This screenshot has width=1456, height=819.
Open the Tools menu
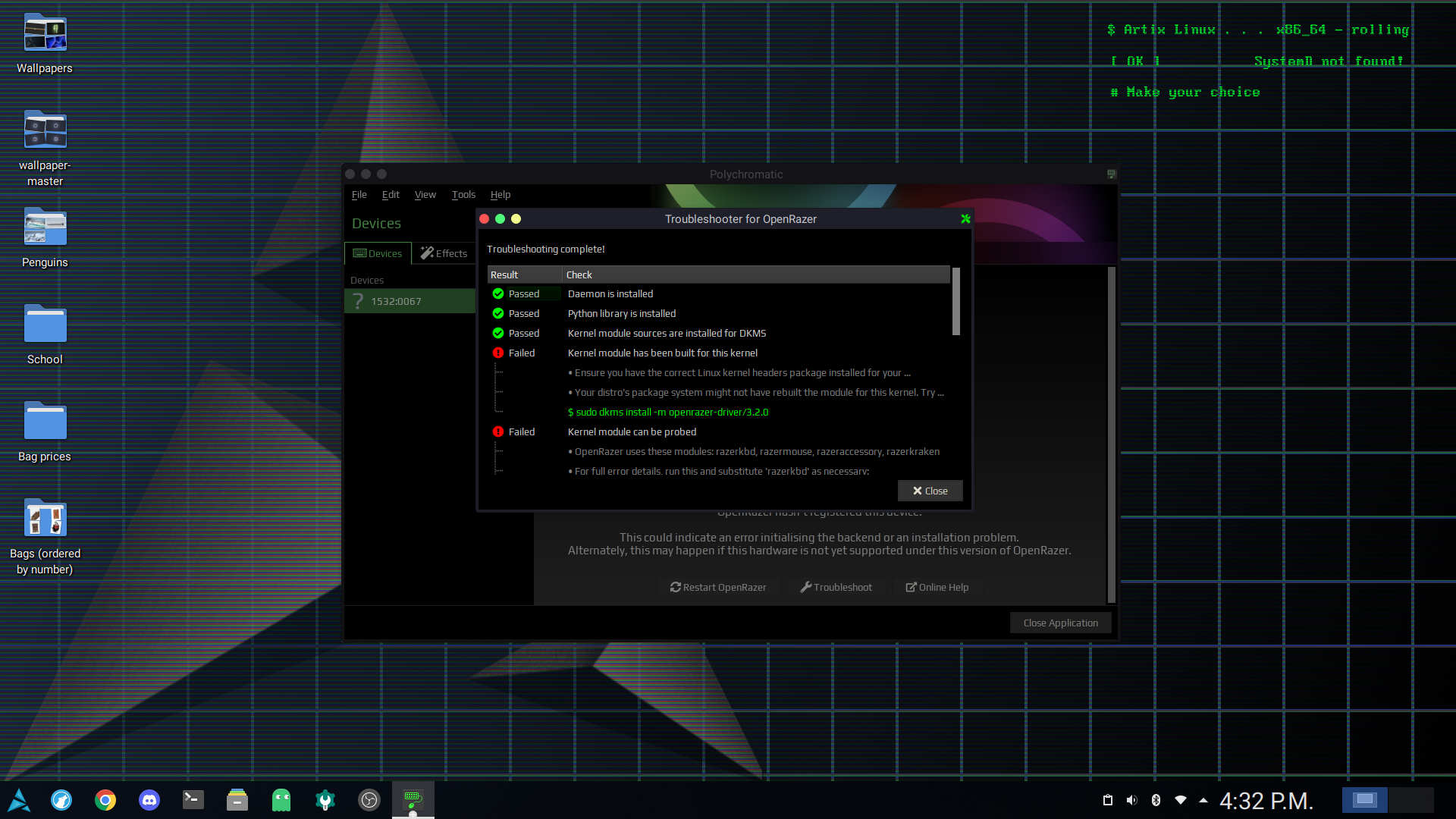point(463,195)
